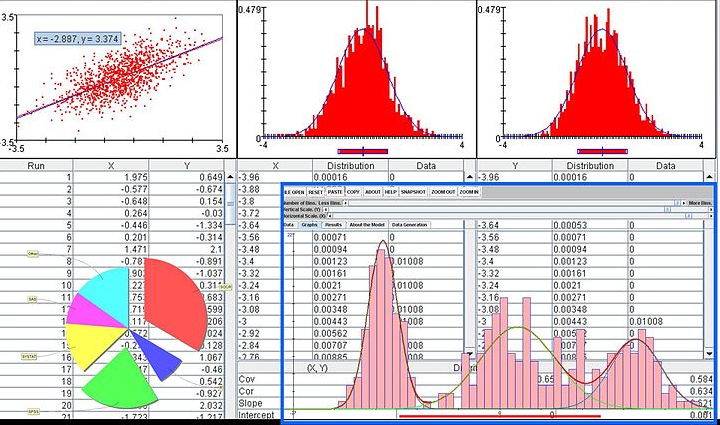Click the Horizontal Scale left arrow
The width and height of the screenshot is (720, 425).
330,216
